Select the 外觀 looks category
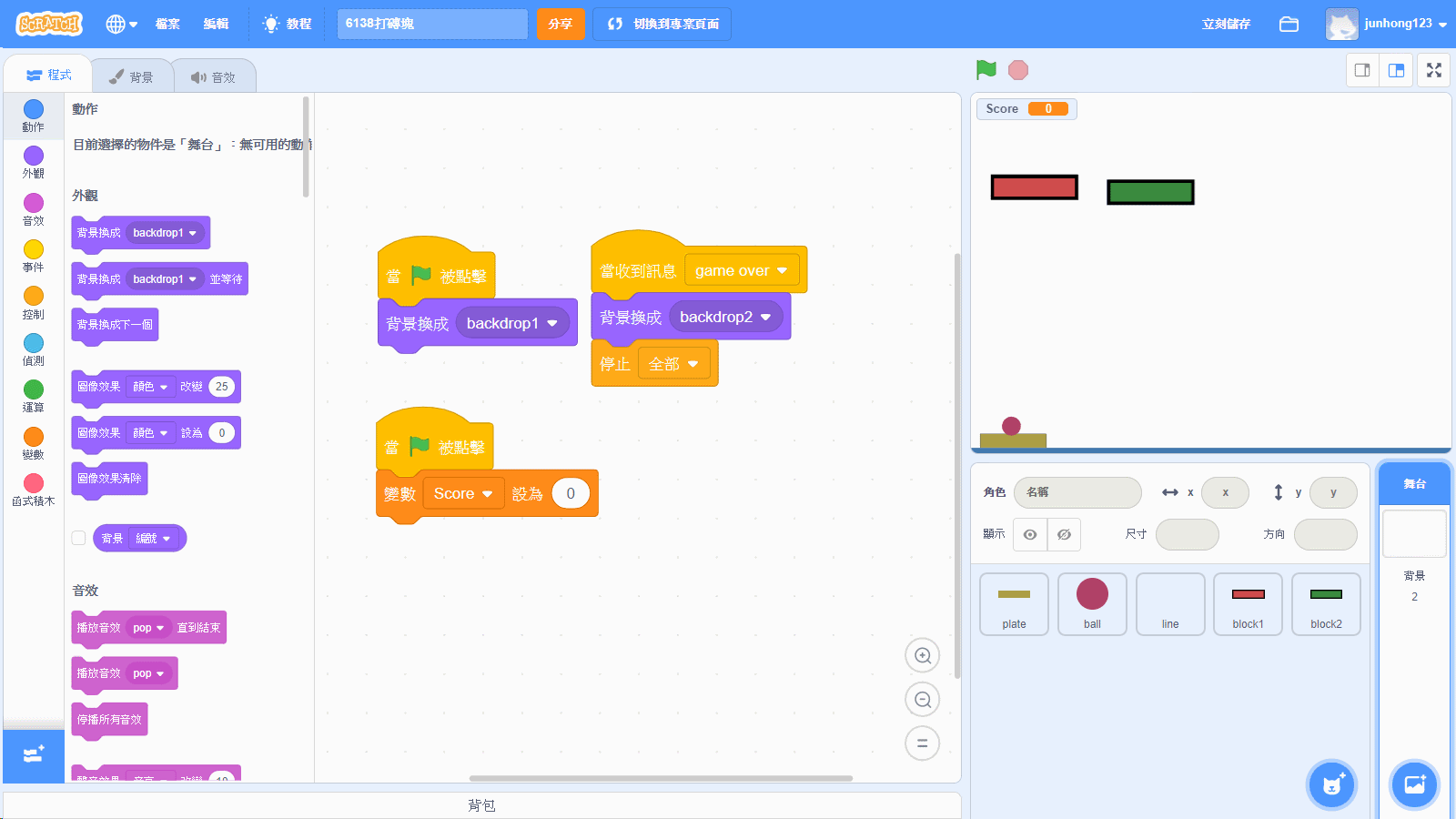This screenshot has height=819, width=1456. (34, 163)
